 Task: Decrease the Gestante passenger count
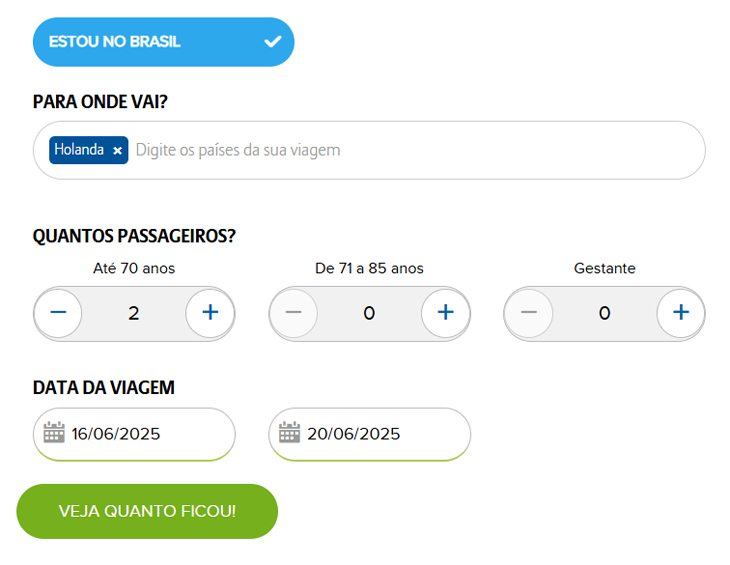coord(529,313)
